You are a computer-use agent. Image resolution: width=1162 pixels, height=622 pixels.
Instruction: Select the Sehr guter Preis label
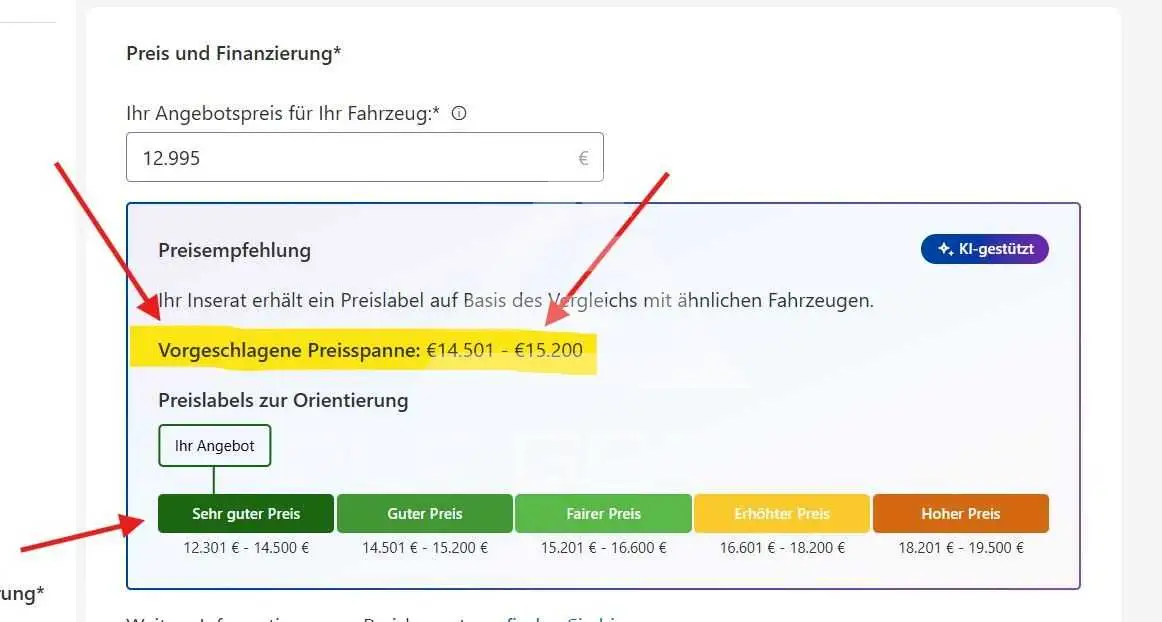(246, 513)
